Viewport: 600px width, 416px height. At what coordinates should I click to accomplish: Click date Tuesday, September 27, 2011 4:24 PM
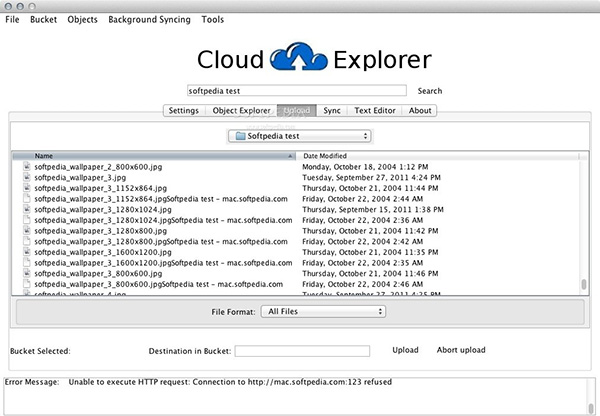pyautogui.click(x=371, y=178)
